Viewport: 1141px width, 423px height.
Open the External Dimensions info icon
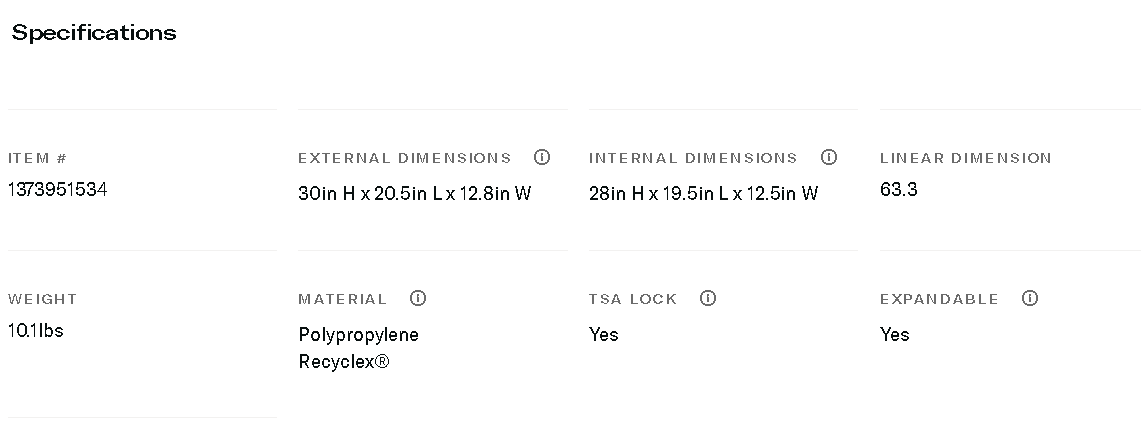[542, 157]
